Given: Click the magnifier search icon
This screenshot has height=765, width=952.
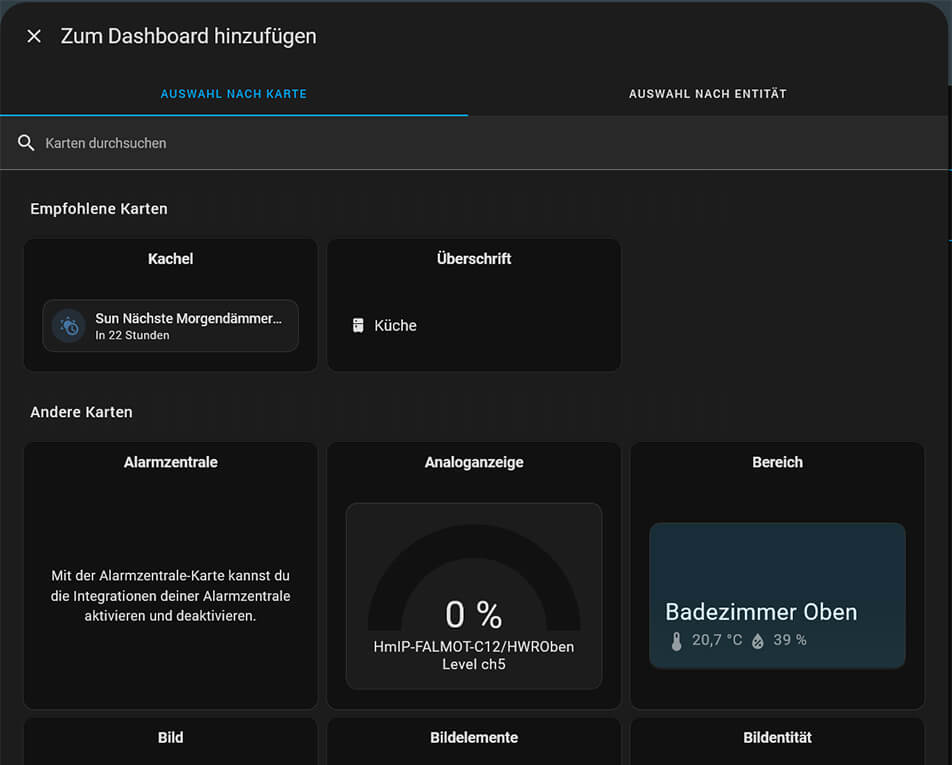Looking at the screenshot, I should tap(27, 143).
